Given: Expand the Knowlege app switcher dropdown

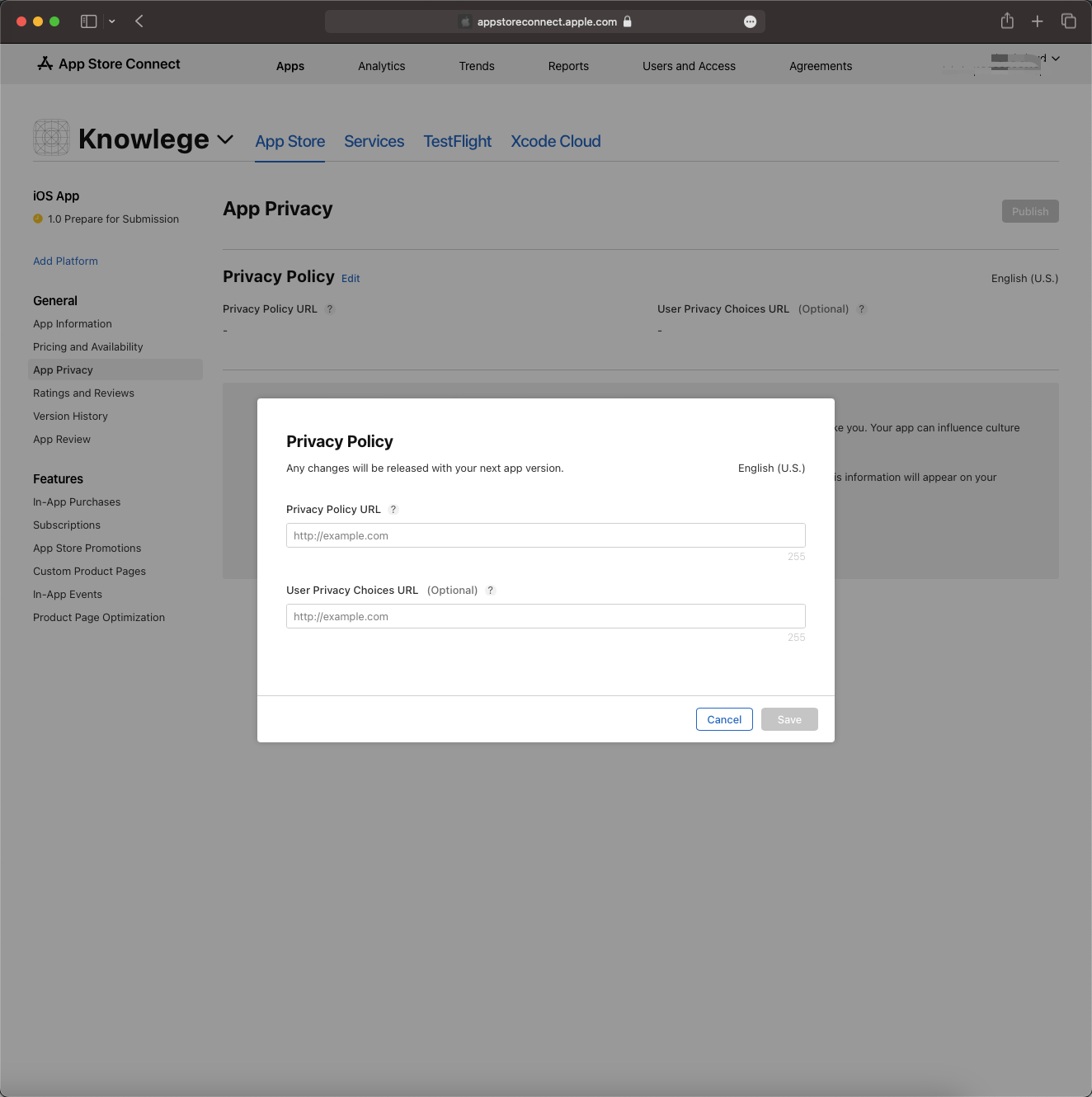Looking at the screenshot, I should click(225, 139).
